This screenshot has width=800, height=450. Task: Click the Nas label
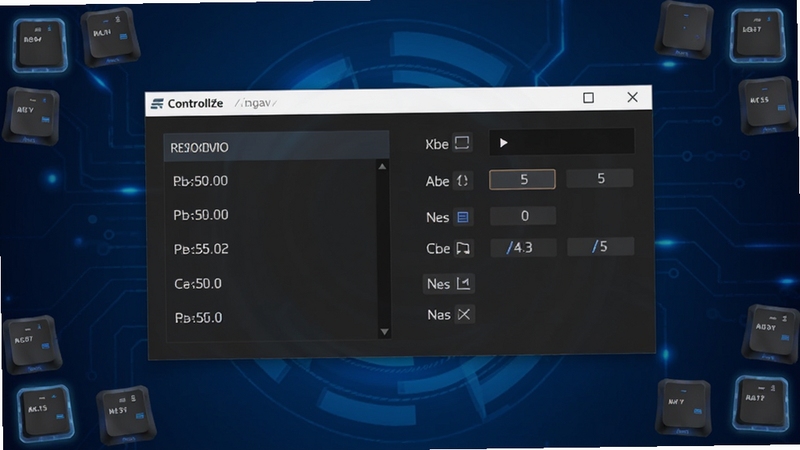coord(439,315)
